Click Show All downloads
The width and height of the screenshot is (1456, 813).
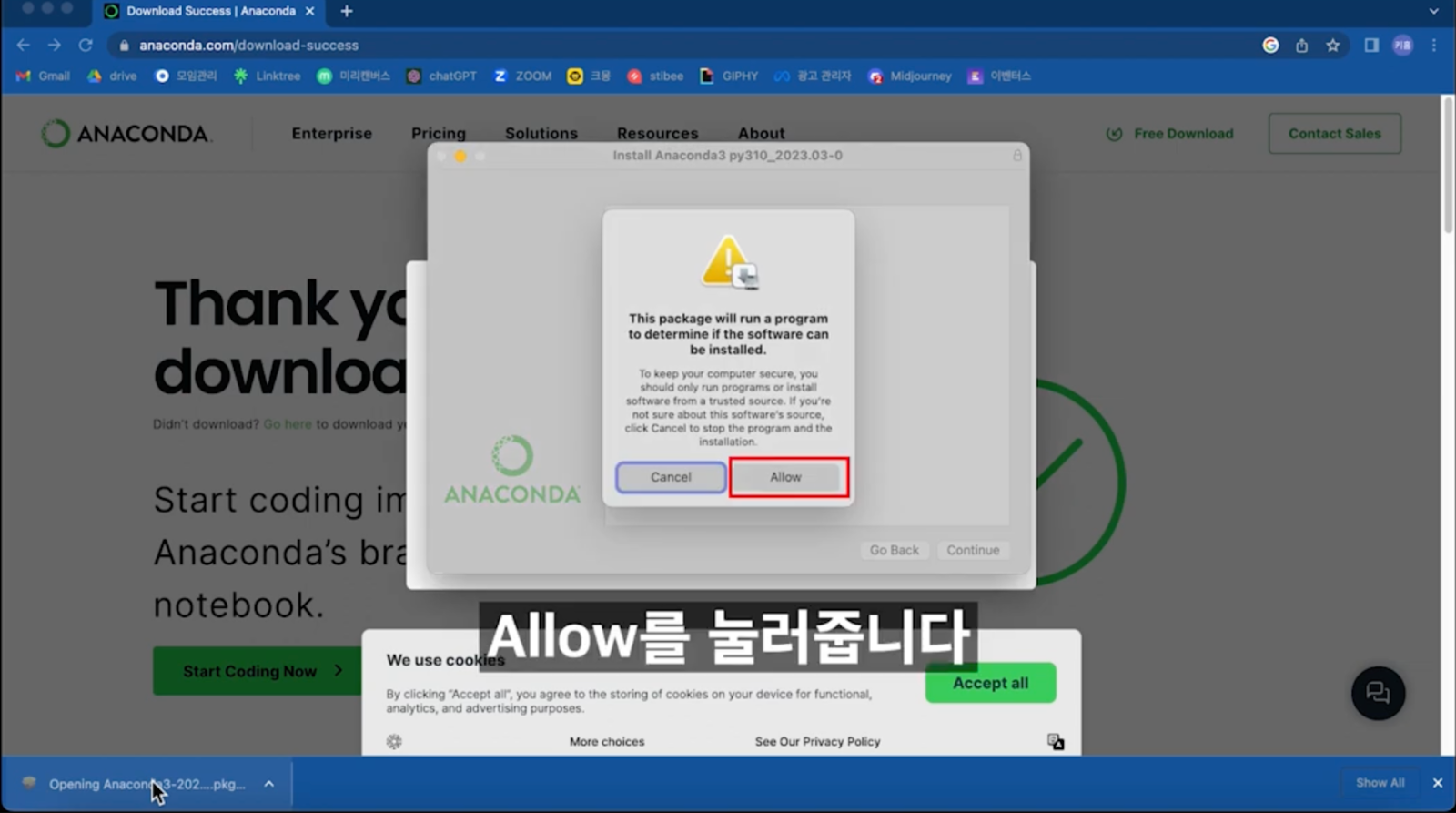click(1380, 783)
